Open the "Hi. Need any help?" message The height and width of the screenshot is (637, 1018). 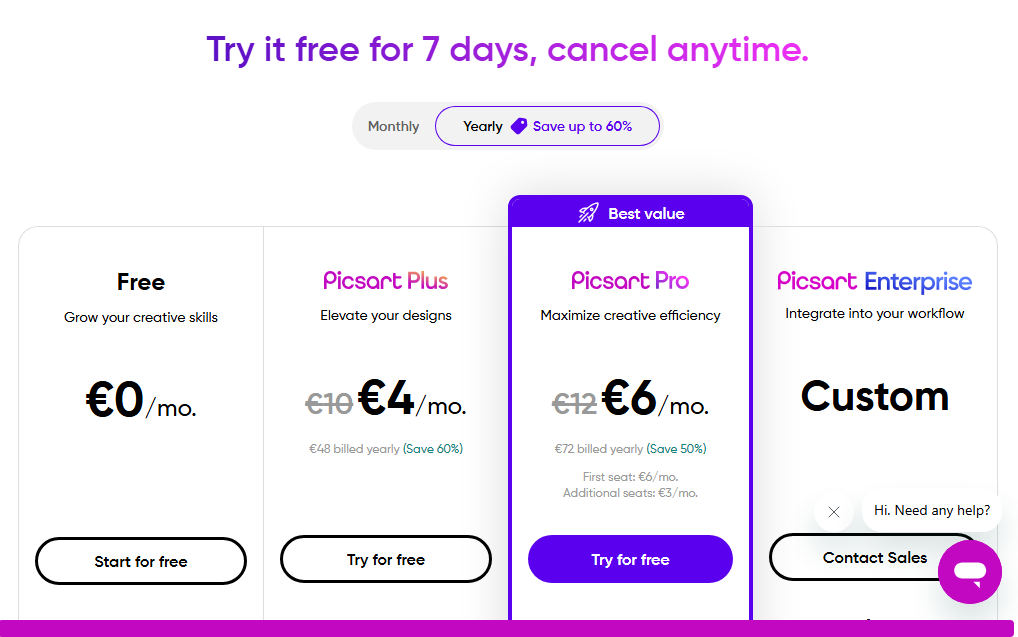[932, 510]
